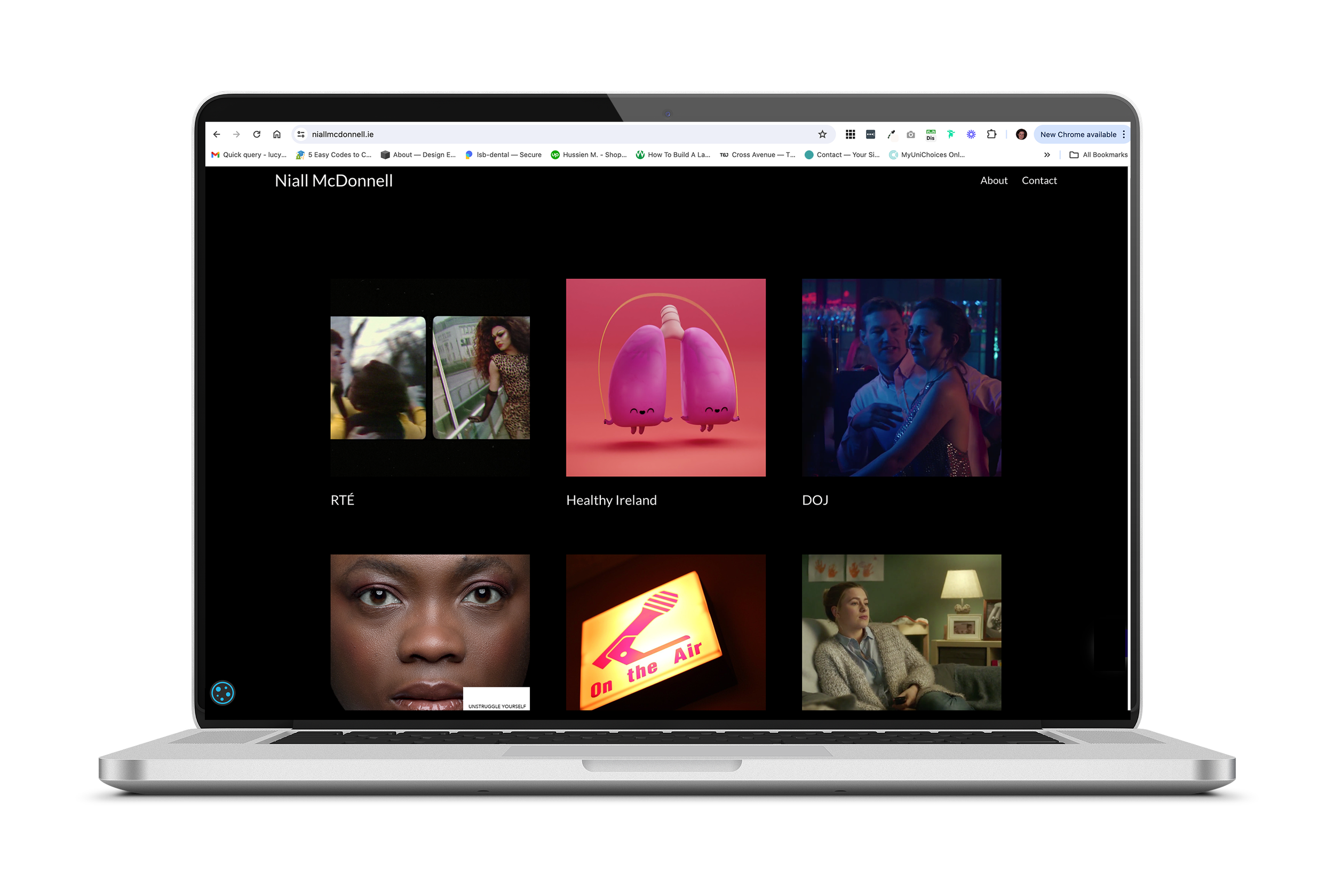The width and height of the screenshot is (1334, 896).
Task: Click the browser back arrow
Action: pos(217,134)
